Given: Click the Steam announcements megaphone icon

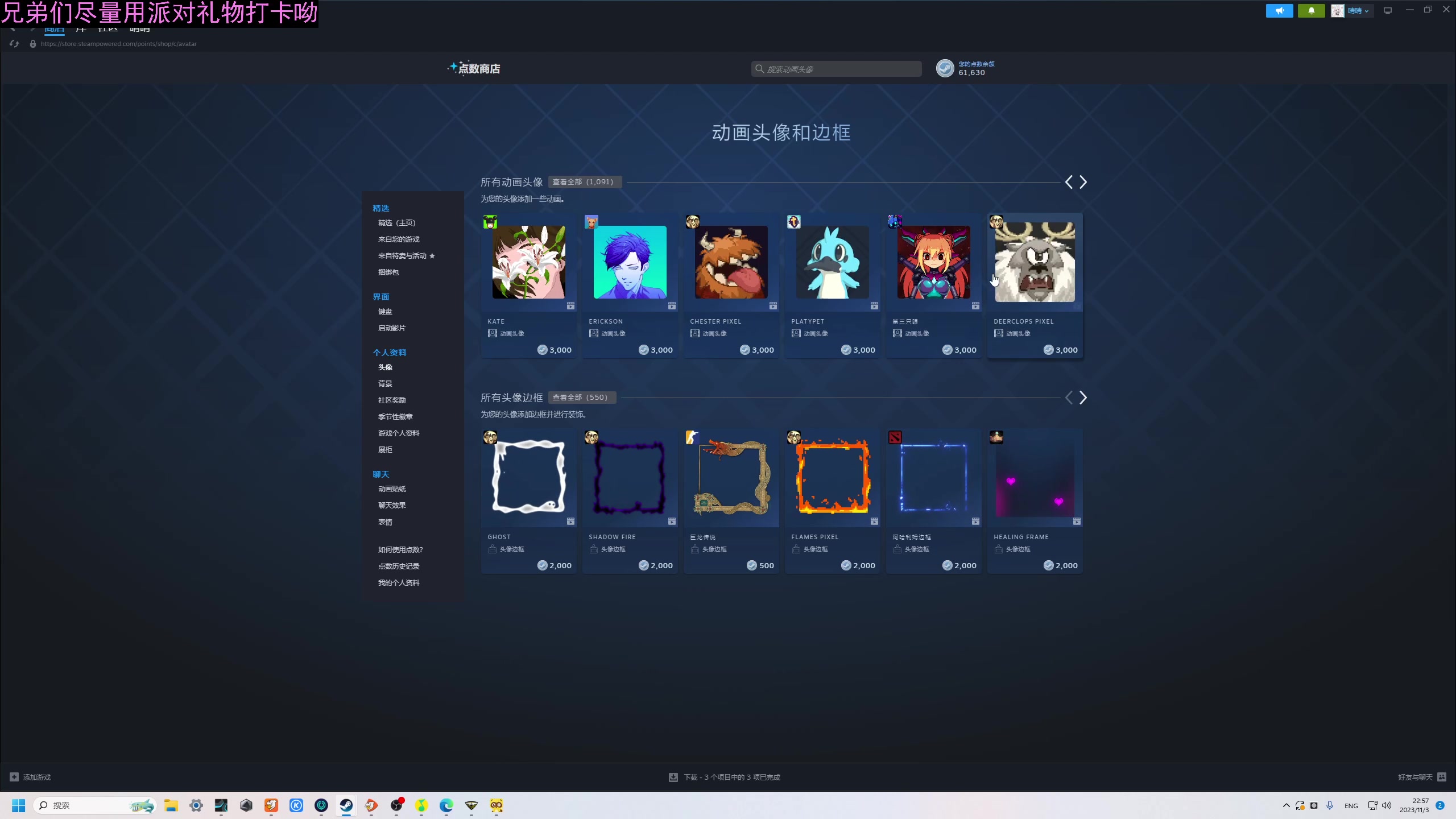Looking at the screenshot, I should coord(1279,11).
